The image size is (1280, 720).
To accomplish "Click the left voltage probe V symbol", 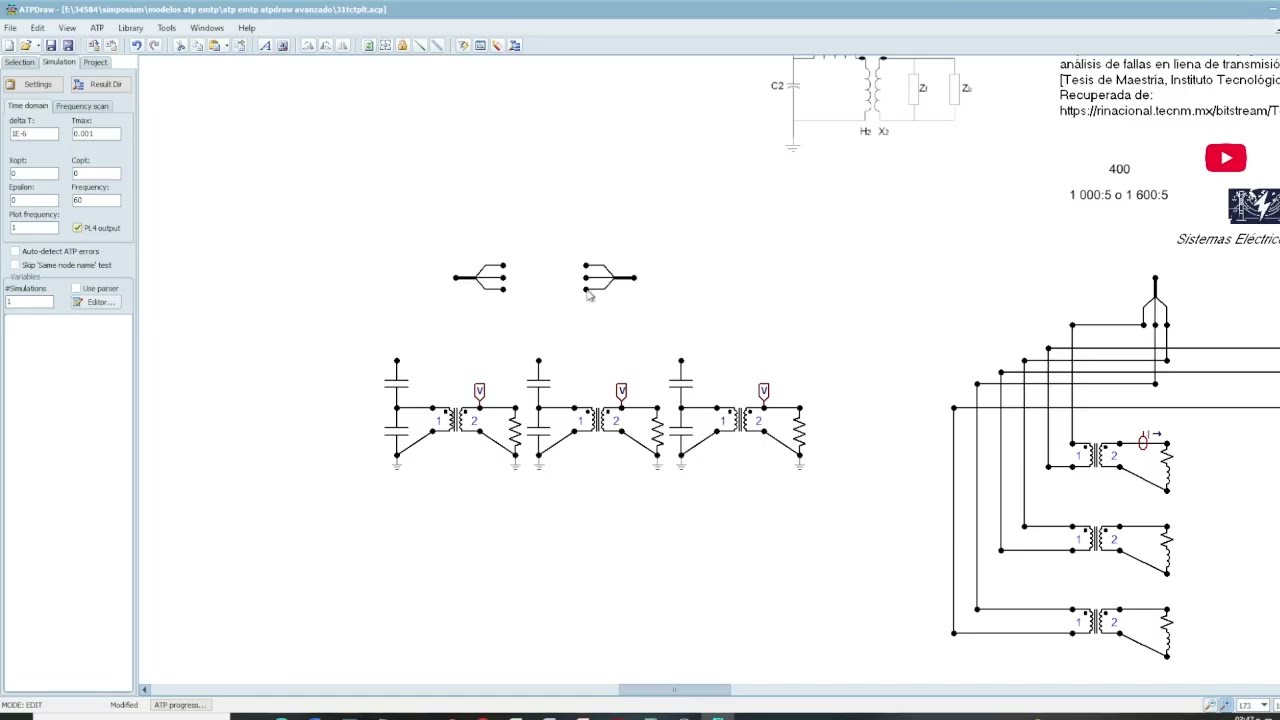I will (x=479, y=391).
